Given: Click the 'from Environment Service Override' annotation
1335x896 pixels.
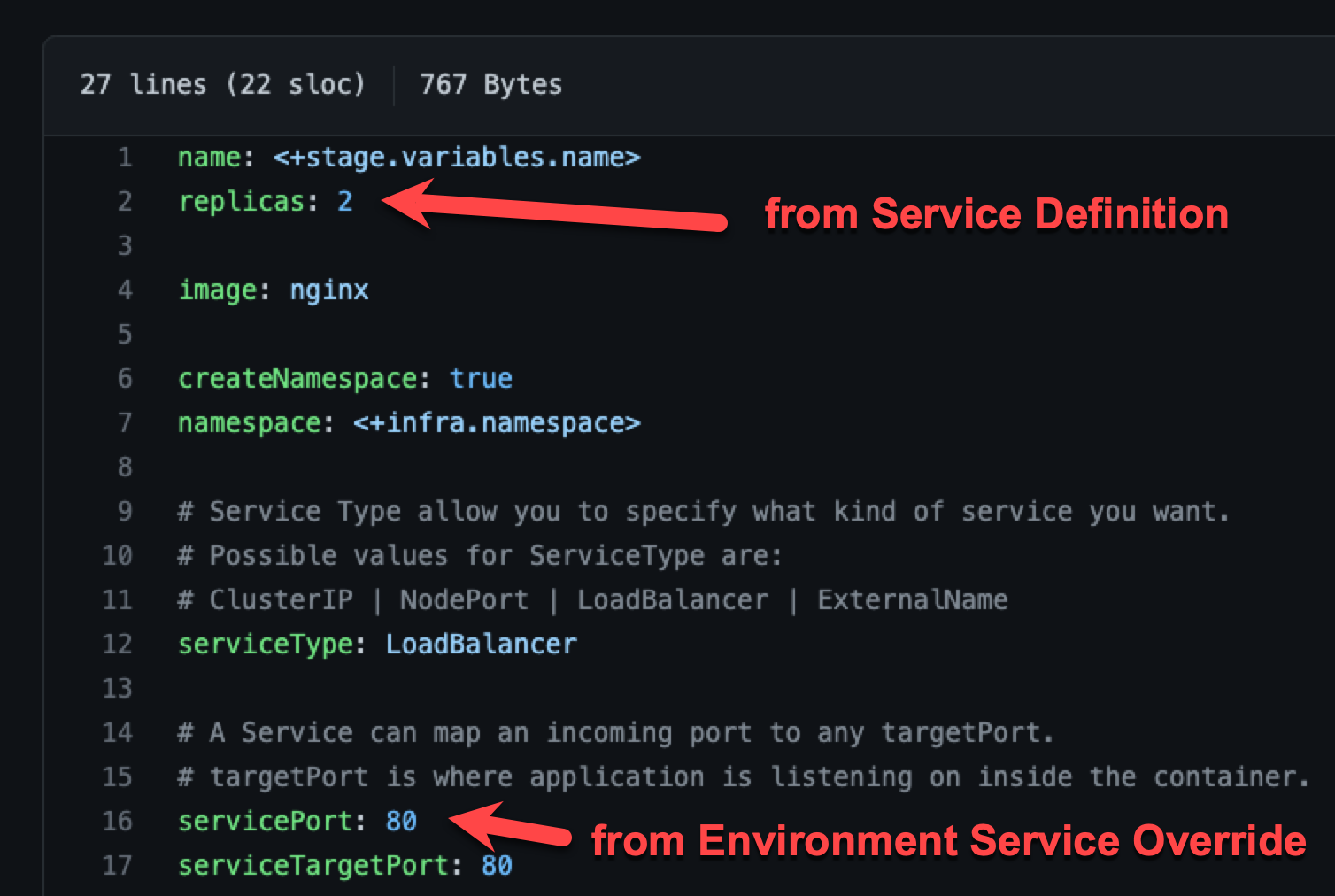Looking at the screenshot, I should (x=948, y=841).
